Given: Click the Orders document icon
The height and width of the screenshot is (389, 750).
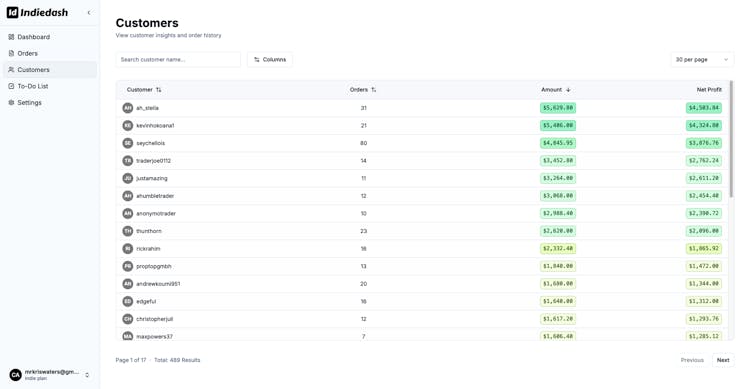Looking at the screenshot, I should click(x=11, y=53).
